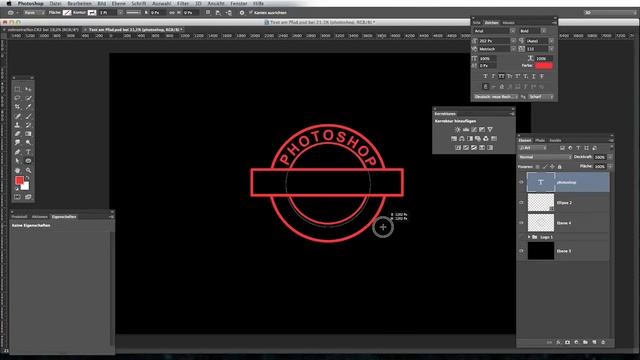Open the Datei menu
The width and height of the screenshot is (640, 360).
coord(56,3)
